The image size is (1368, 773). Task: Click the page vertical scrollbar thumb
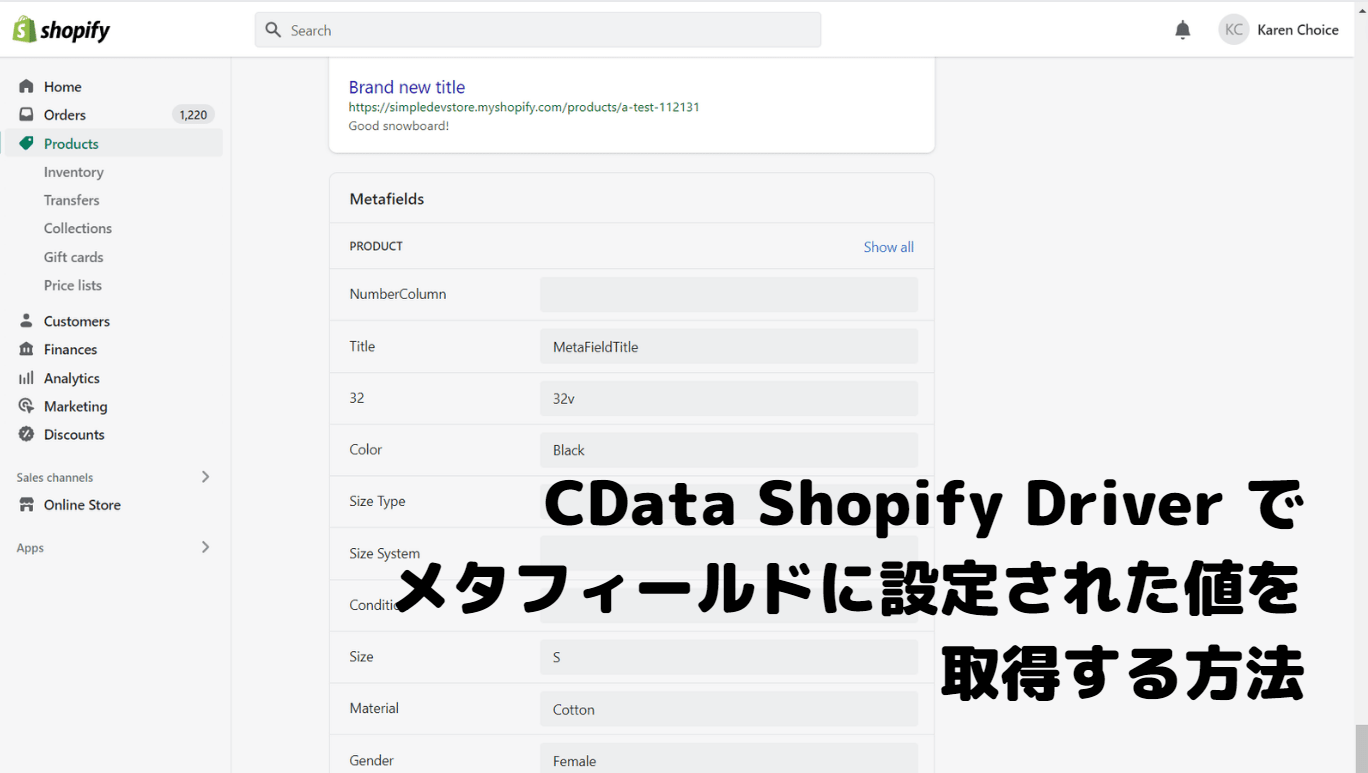pyautogui.click(x=1362, y=748)
